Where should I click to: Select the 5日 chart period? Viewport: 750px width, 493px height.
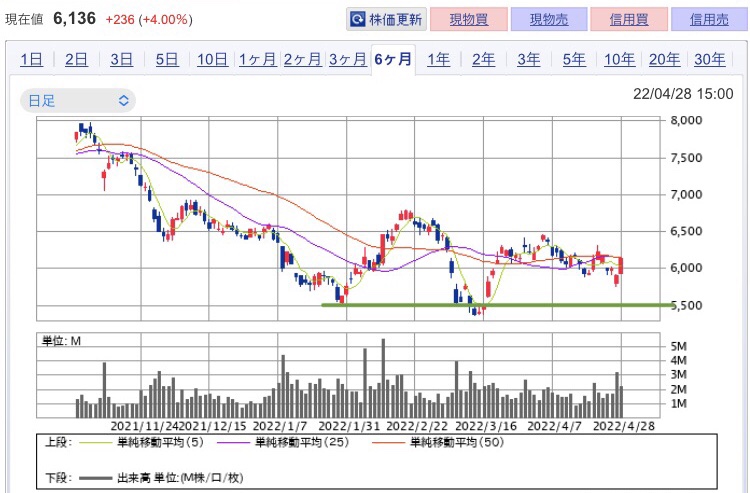tap(167, 59)
